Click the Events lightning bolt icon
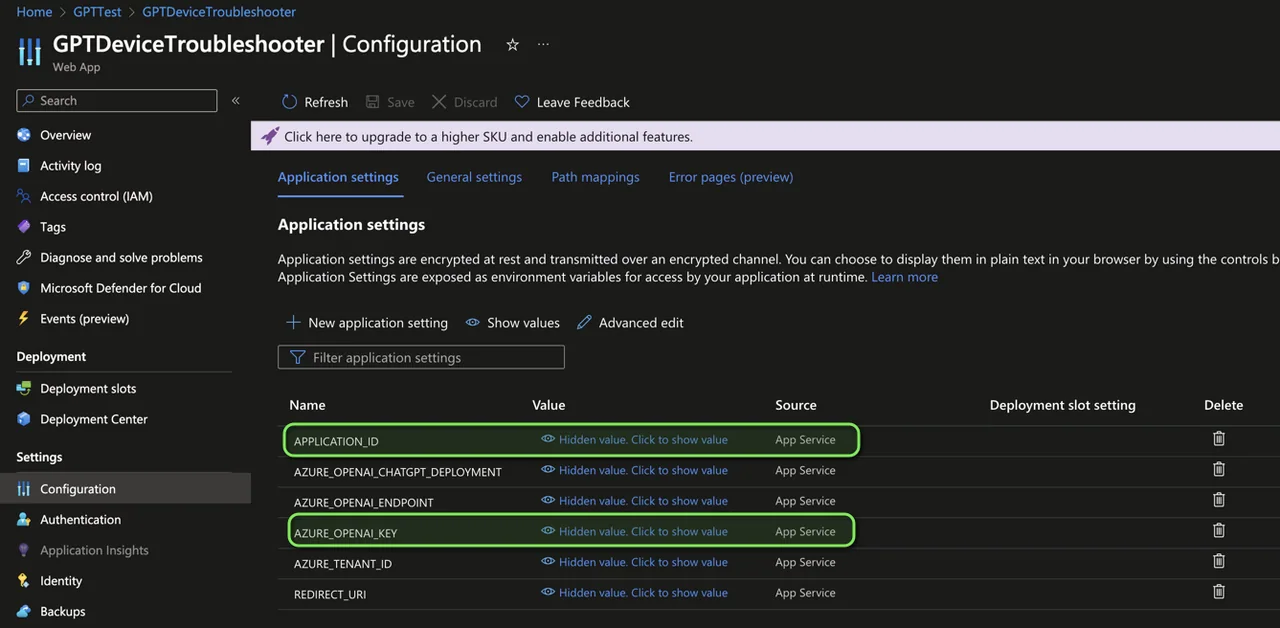The image size is (1280, 628). click(x=24, y=319)
